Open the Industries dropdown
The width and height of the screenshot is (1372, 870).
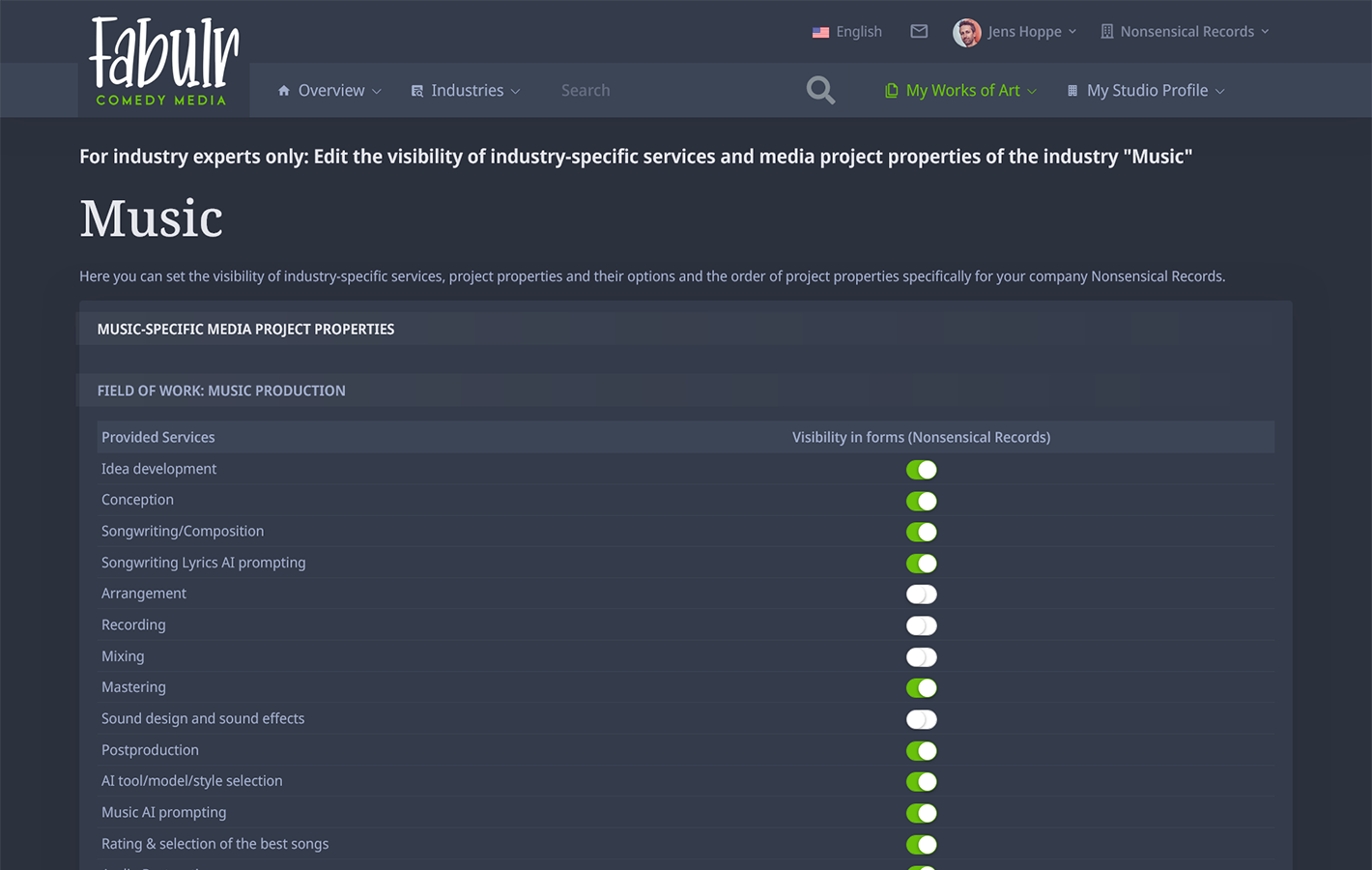tap(468, 90)
